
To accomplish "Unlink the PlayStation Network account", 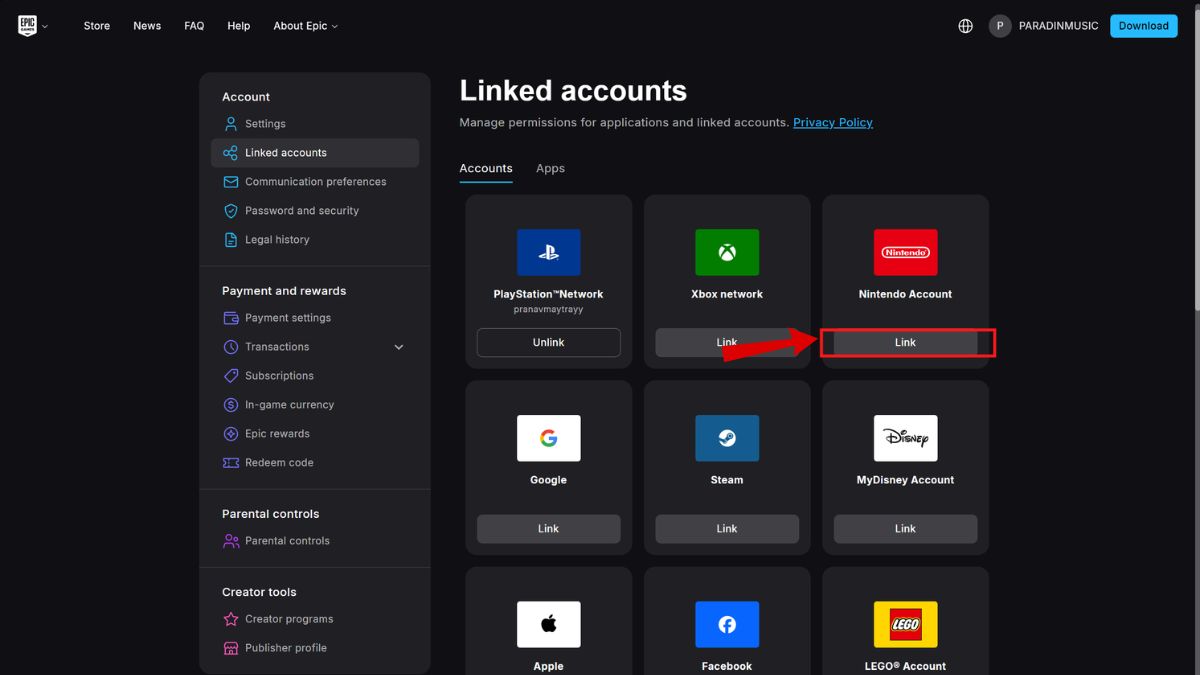I will [x=548, y=342].
